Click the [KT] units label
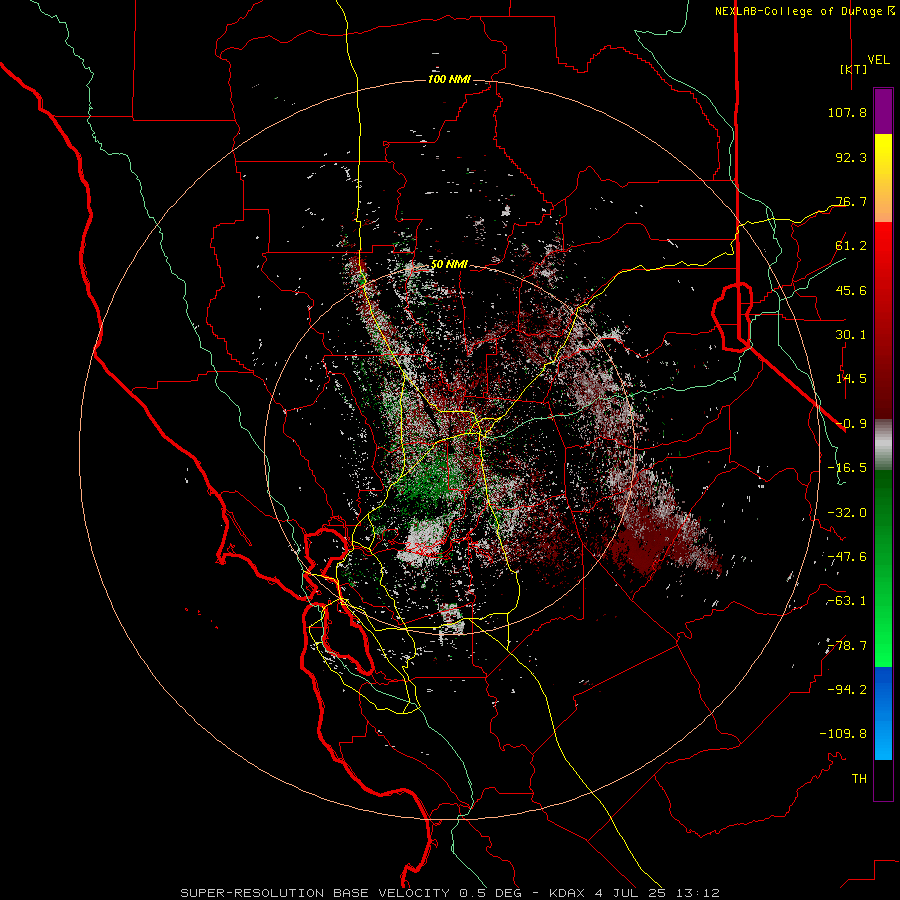 click(x=854, y=69)
